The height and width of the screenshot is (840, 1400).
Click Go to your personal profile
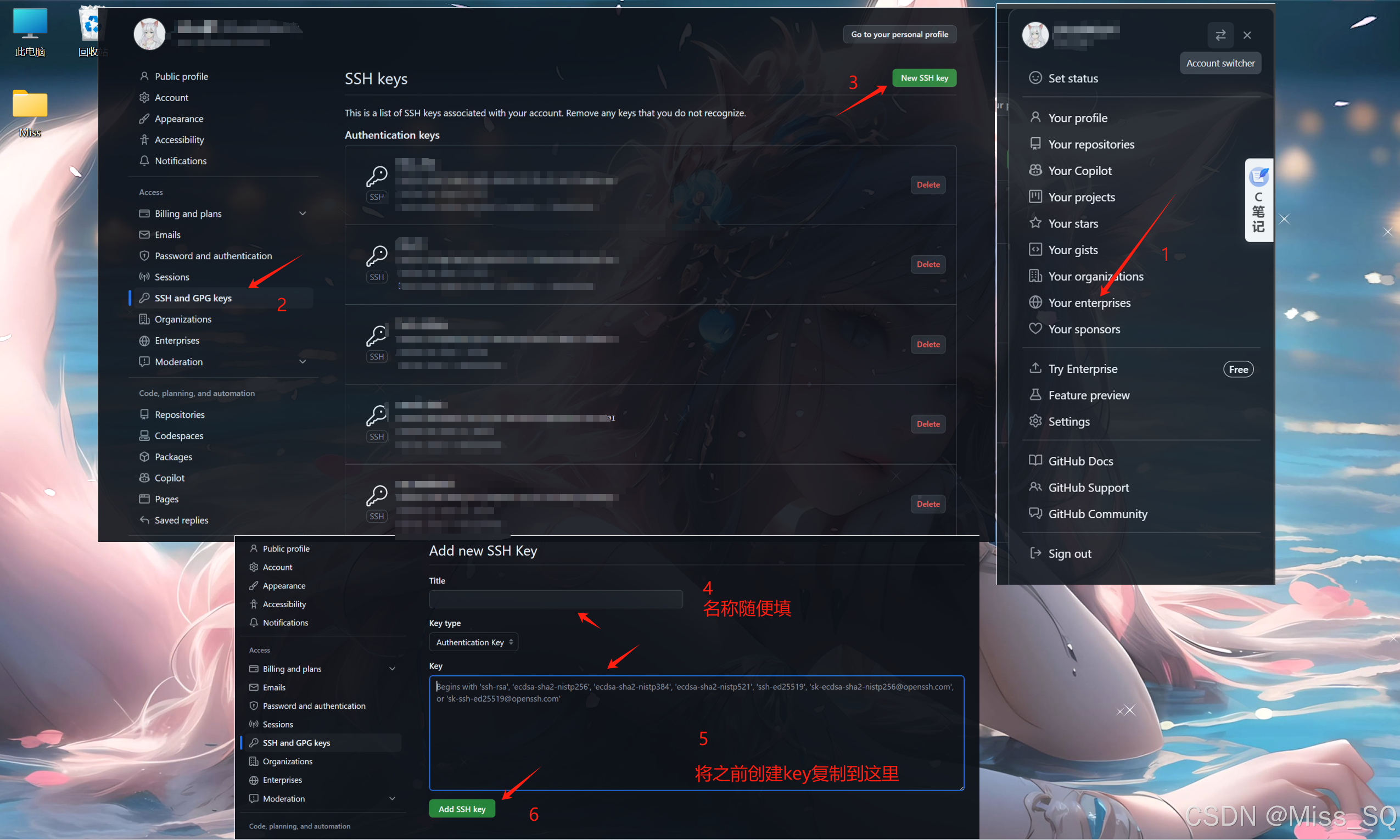899,35
